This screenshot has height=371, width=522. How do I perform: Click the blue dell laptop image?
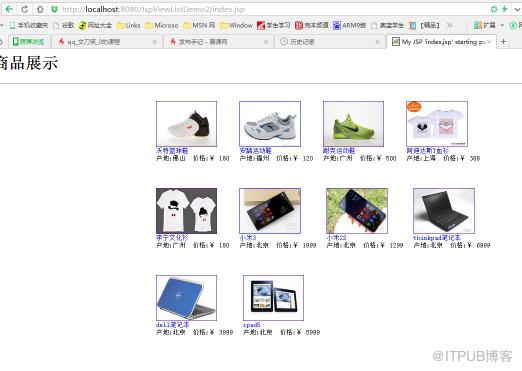coord(186,298)
